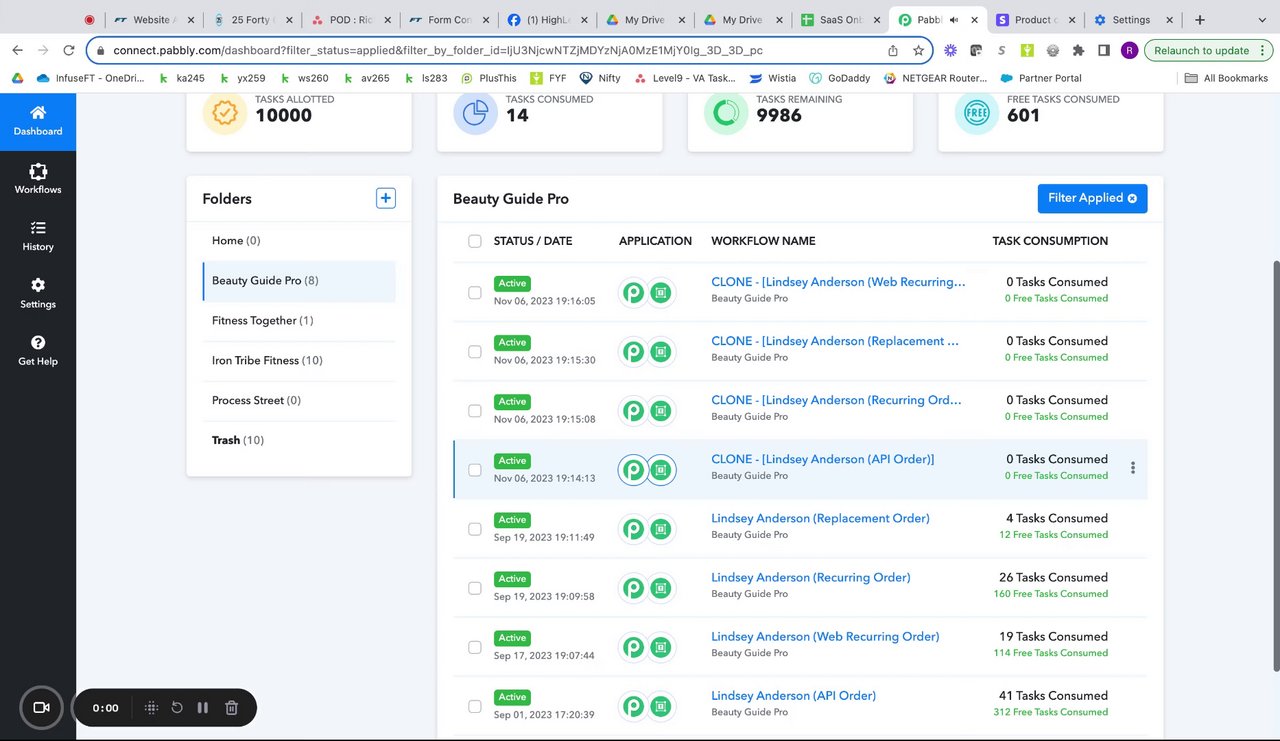Screen dimensions: 1280x741
Task: Check the CLONE Web Recurring workflow checkbox
Action: [475, 293]
